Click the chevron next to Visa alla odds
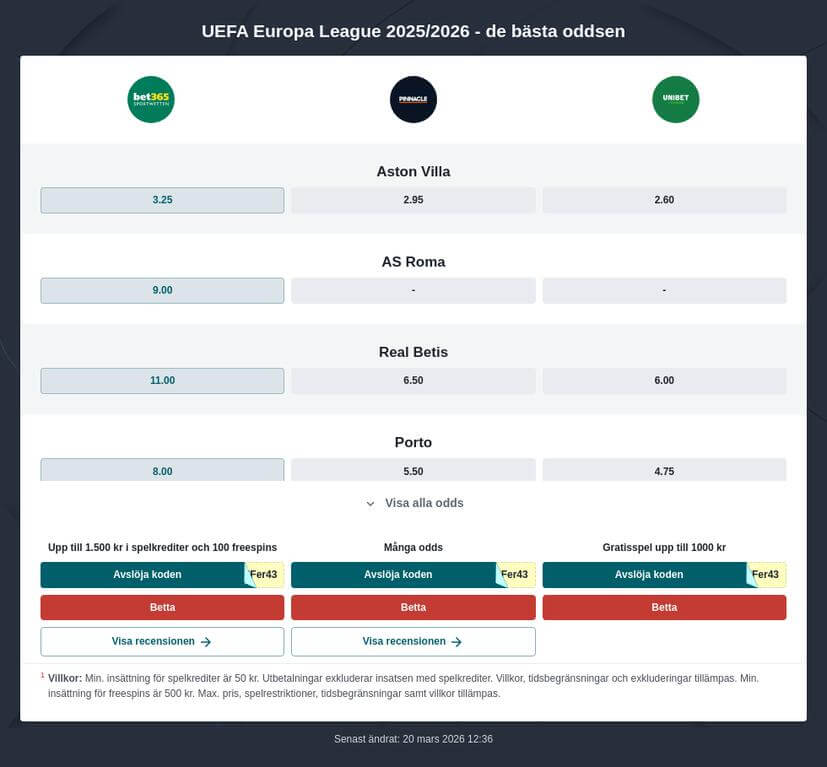This screenshot has width=827, height=767. tap(369, 503)
